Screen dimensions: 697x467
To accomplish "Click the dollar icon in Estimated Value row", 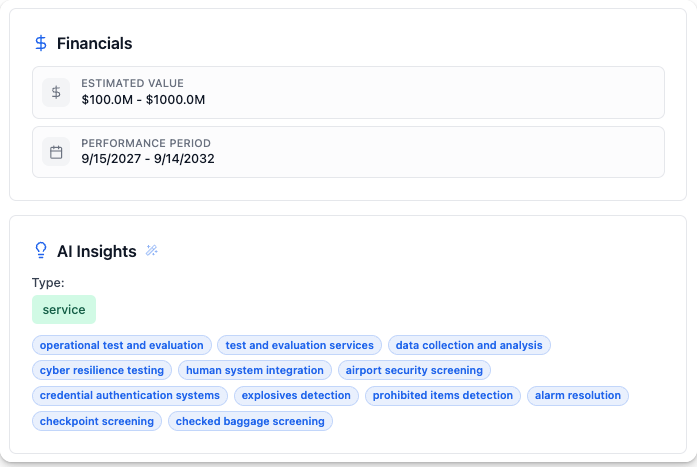I will click(x=57, y=92).
